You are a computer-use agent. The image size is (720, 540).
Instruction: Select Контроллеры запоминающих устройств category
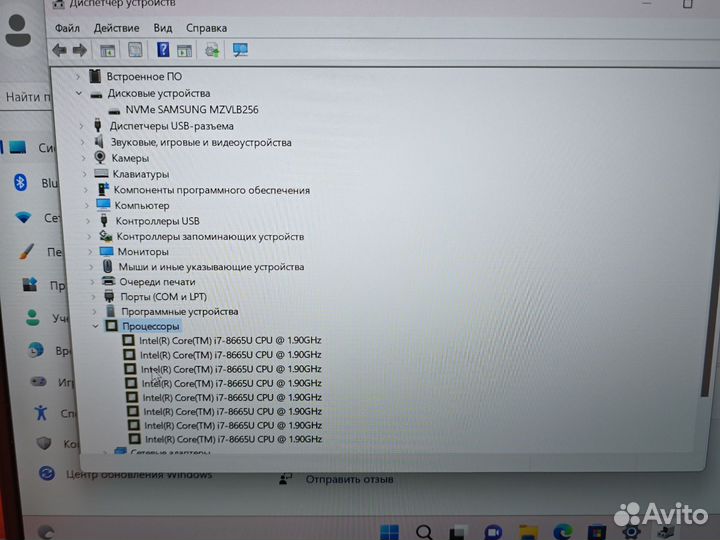pos(210,236)
